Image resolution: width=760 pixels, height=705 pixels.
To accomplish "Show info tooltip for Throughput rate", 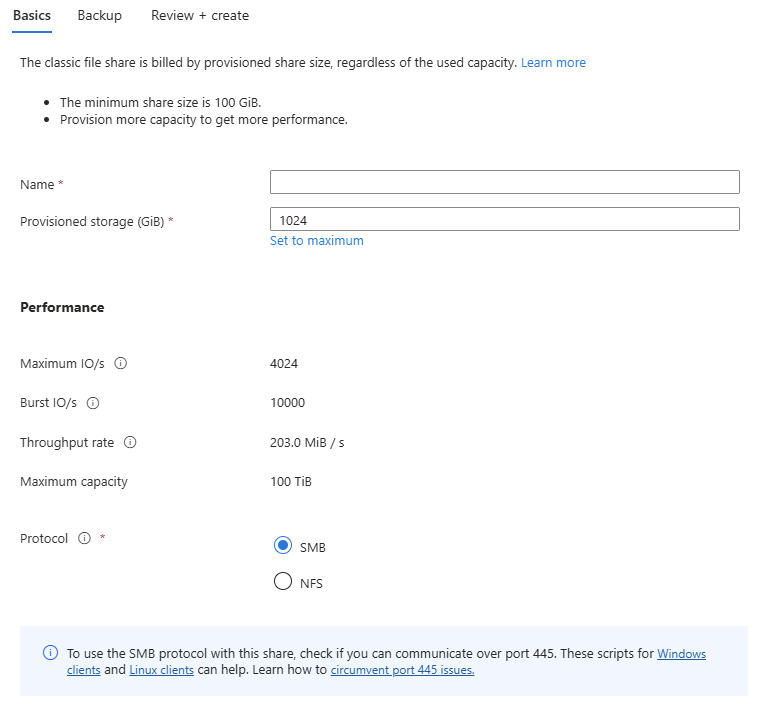I will (x=130, y=442).
